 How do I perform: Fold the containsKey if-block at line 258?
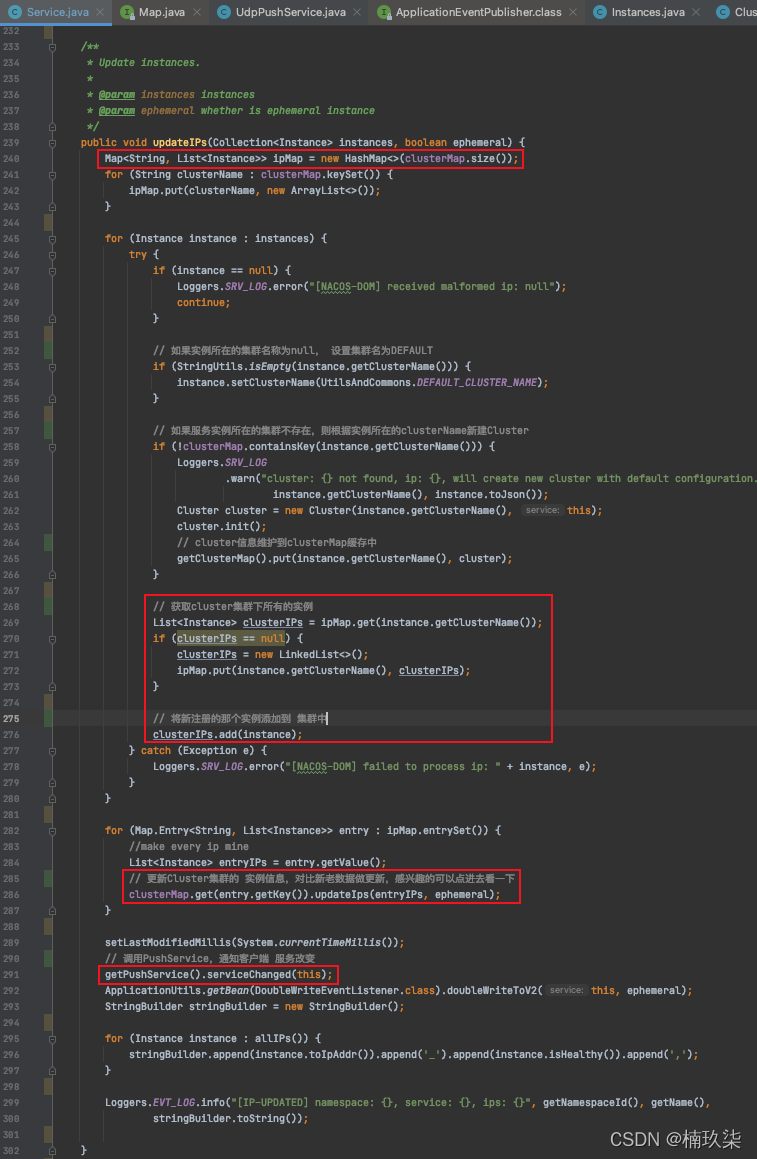pos(52,446)
